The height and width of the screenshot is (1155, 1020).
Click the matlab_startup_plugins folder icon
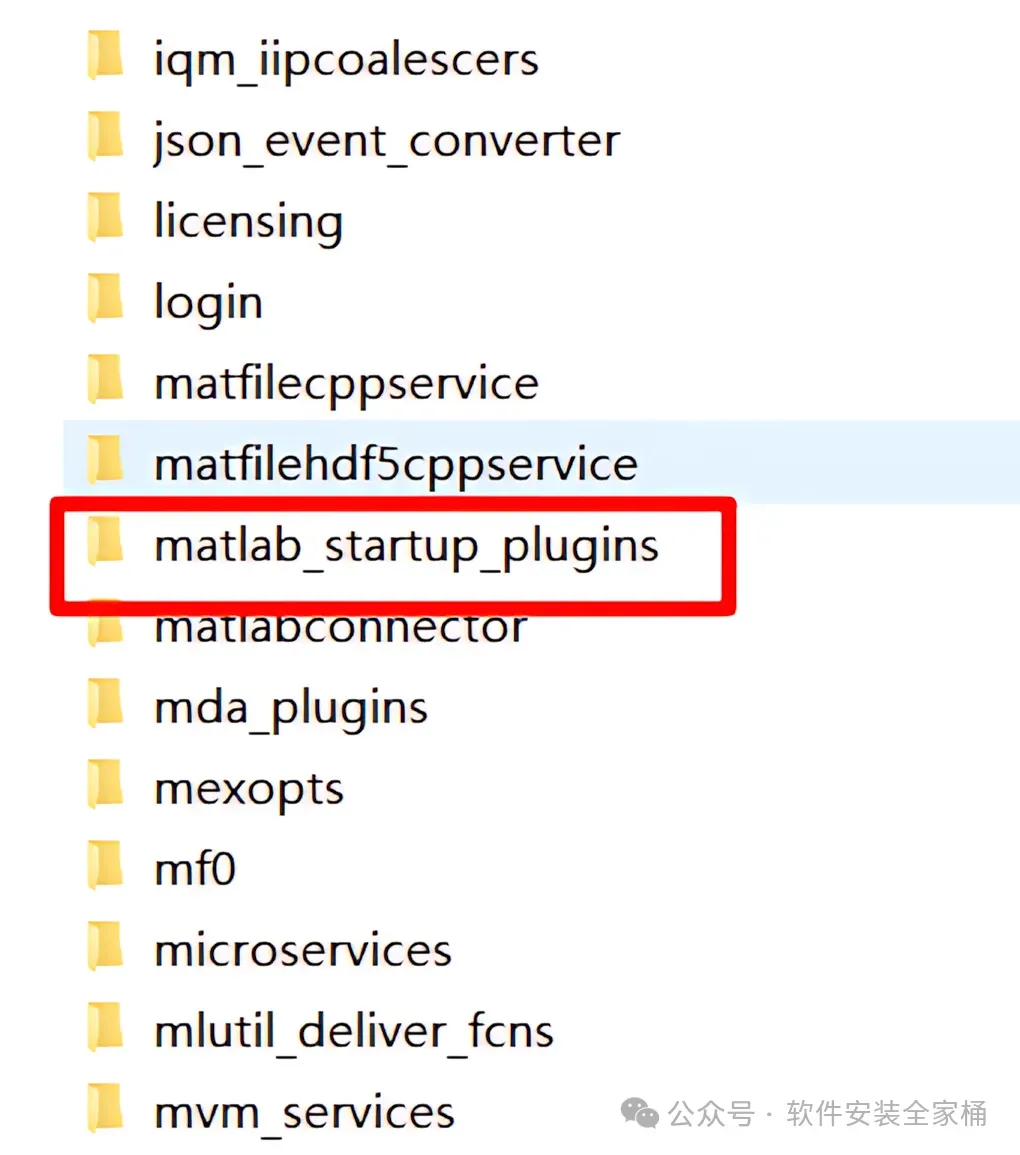coord(105,541)
